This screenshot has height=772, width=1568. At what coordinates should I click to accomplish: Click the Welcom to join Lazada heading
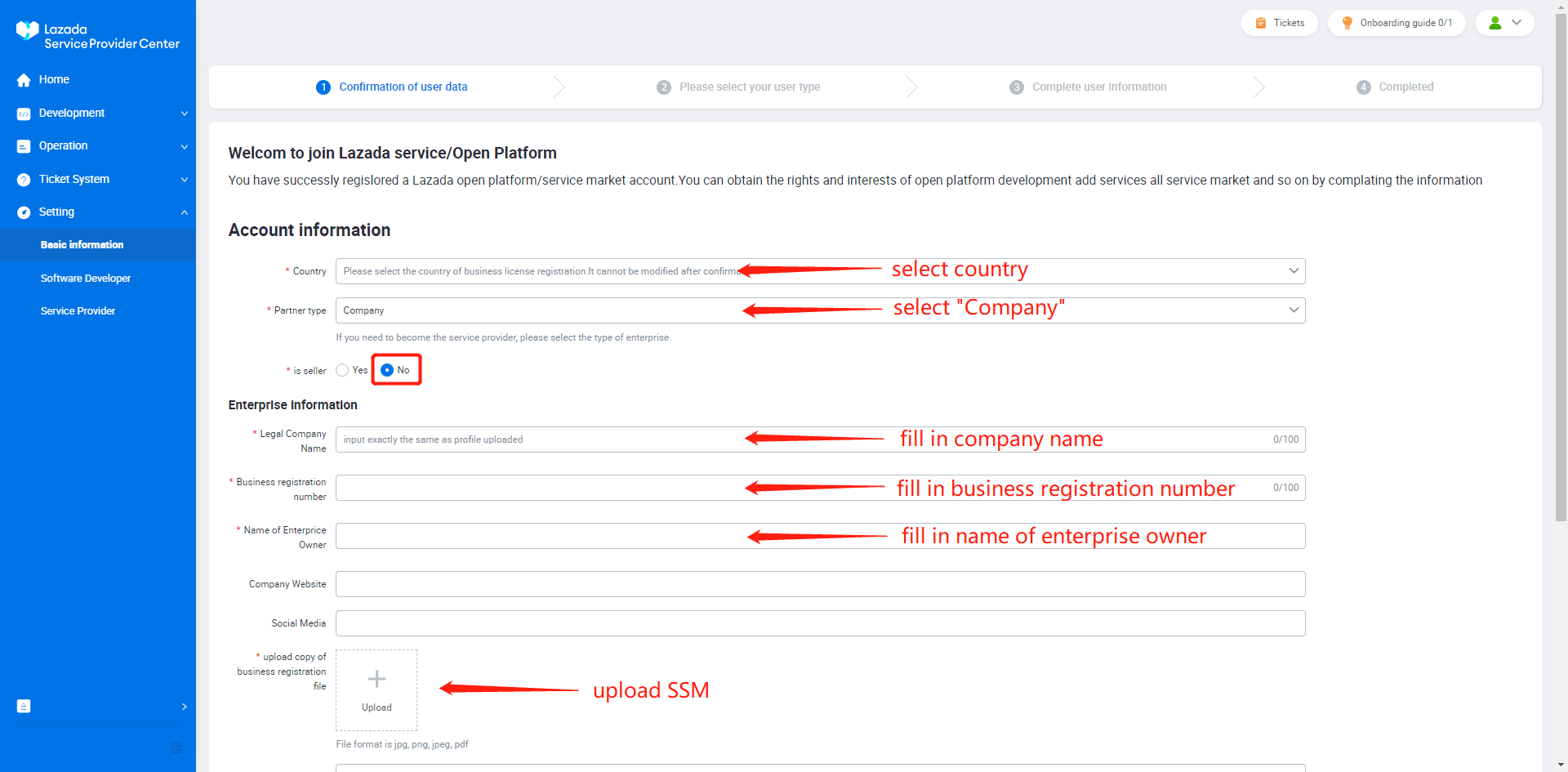pyautogui.click(x=393, y=153)
